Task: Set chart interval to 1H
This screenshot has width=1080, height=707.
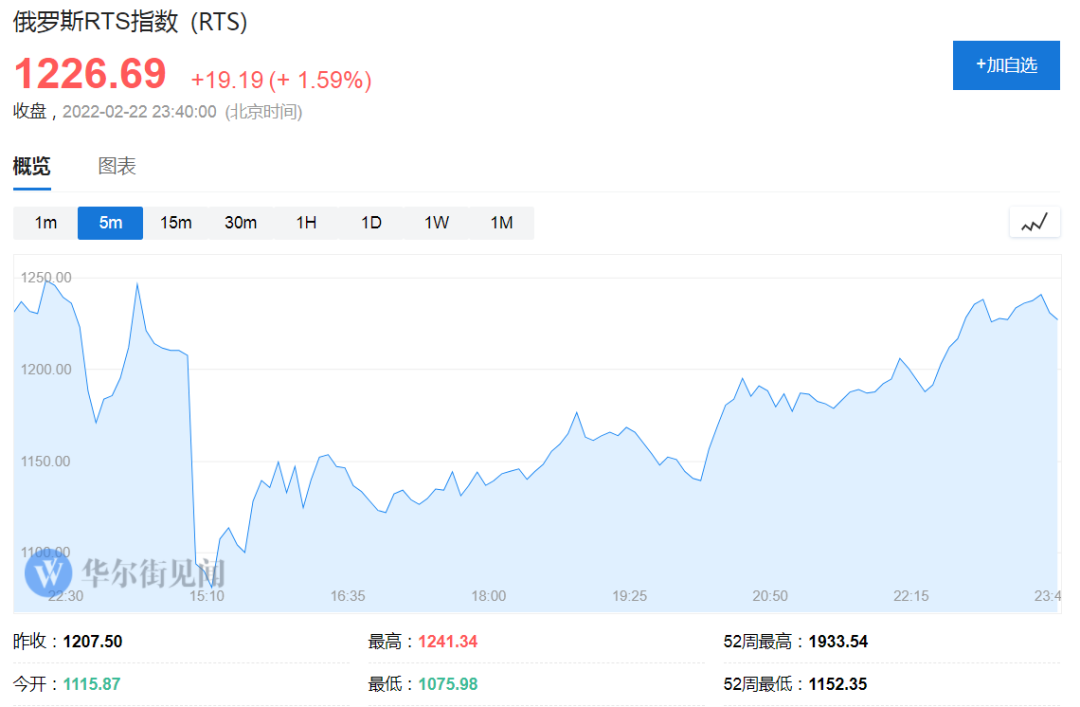Action: click(306, 223)
